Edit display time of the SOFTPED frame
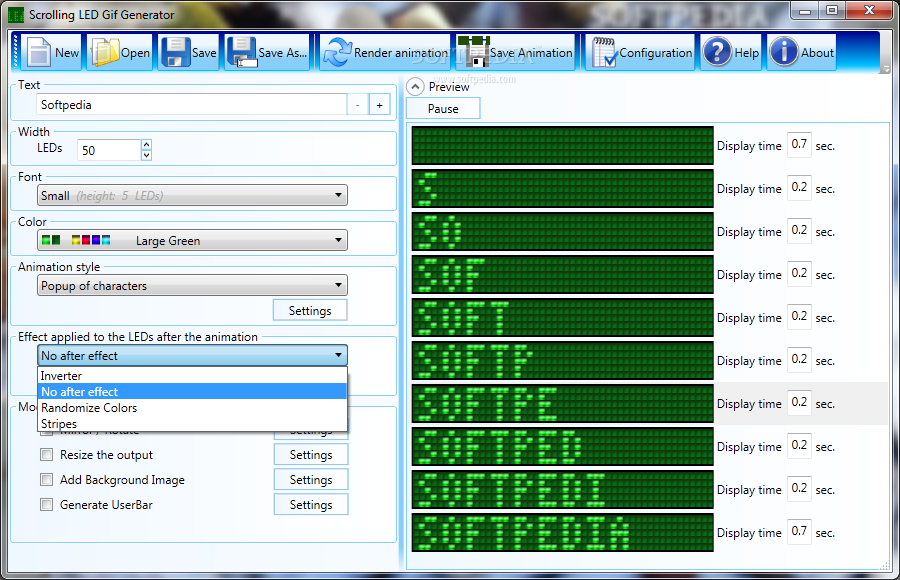Image resolution: width=900 pixels, height=580 pixels. pos(799,446)
